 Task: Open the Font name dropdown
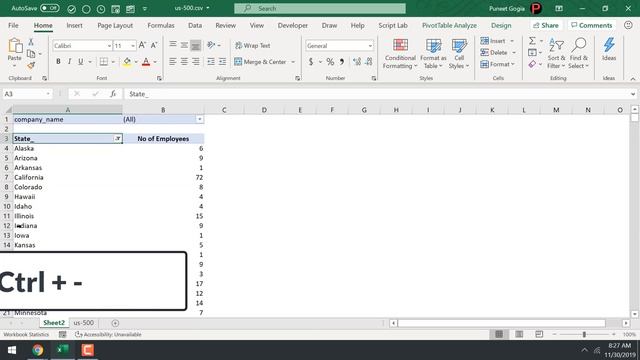(109, 46)
